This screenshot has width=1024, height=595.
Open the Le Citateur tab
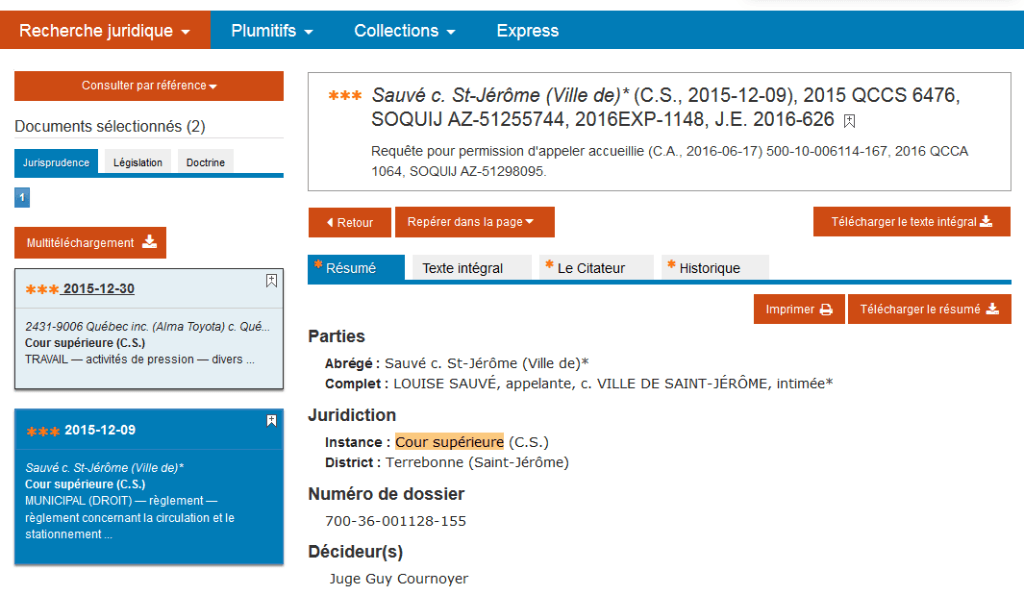coord(596,268)
